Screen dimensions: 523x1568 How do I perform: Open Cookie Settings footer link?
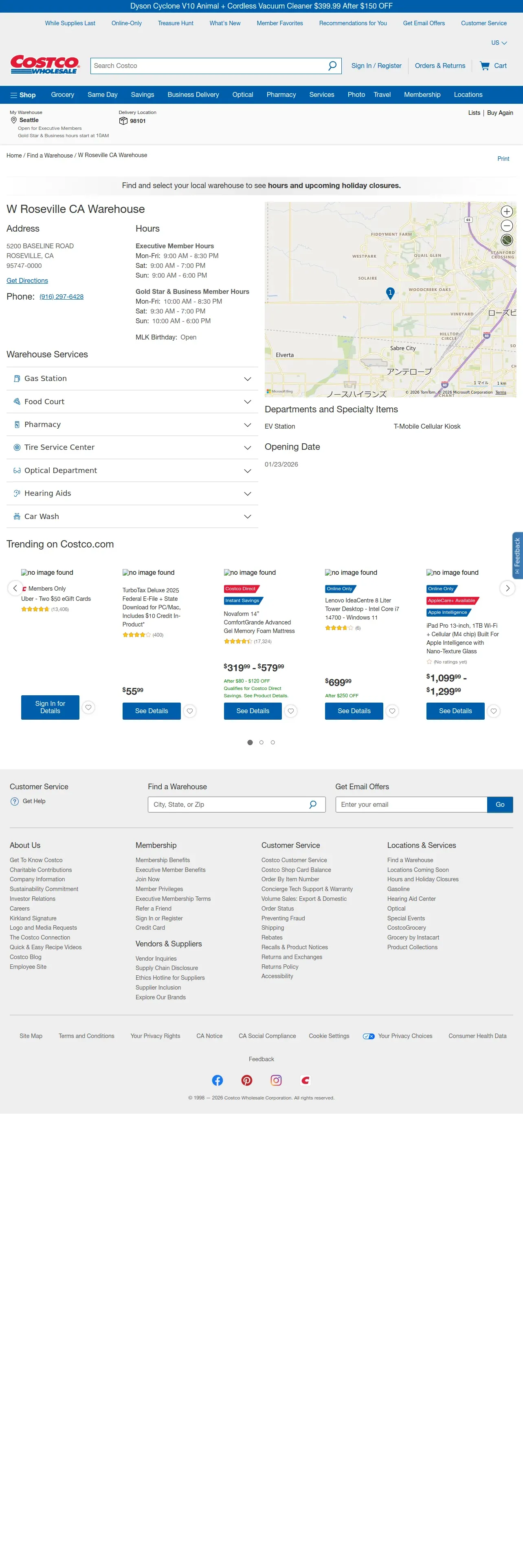click(329, 1036)
